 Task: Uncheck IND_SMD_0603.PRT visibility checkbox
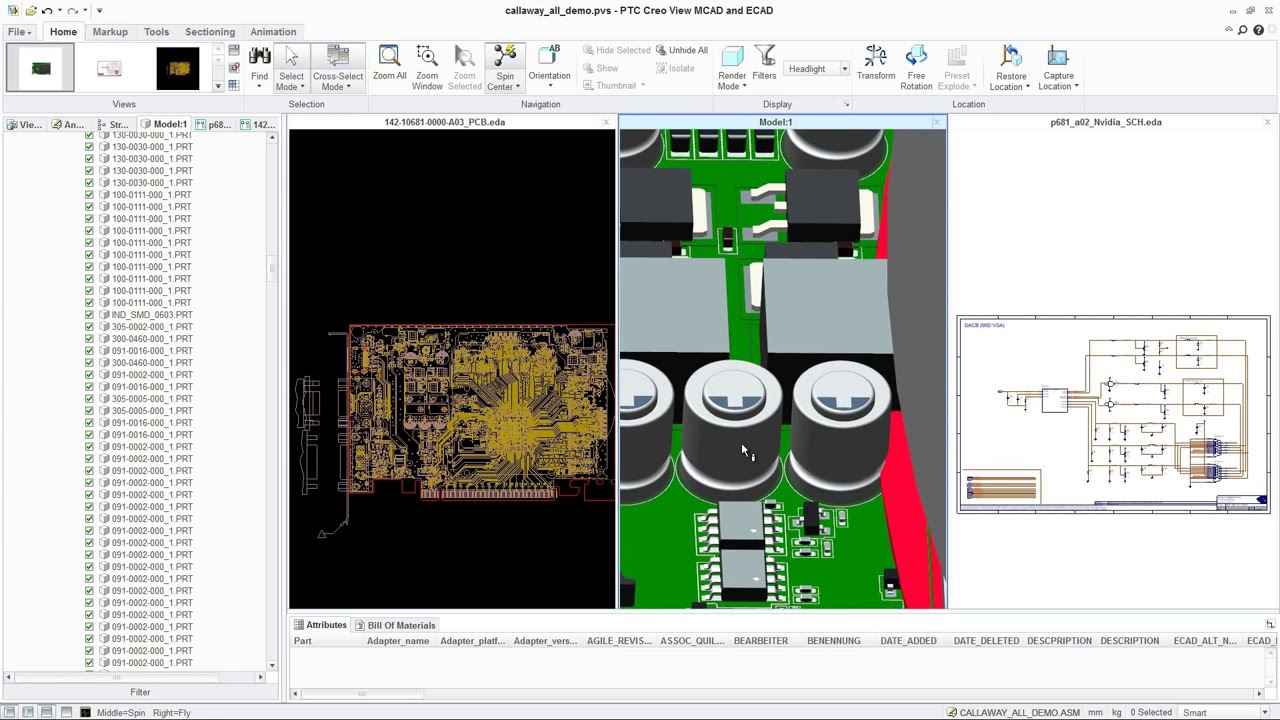click(89, 315)
